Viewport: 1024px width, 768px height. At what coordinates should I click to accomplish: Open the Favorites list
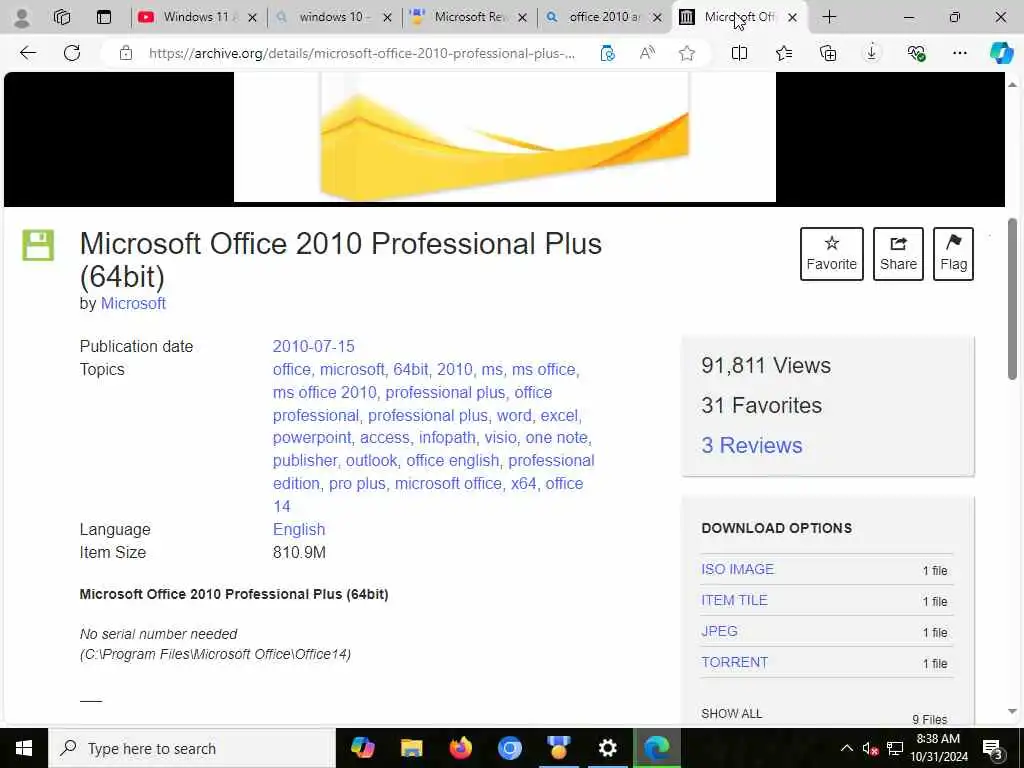click(x=784, y=53)
